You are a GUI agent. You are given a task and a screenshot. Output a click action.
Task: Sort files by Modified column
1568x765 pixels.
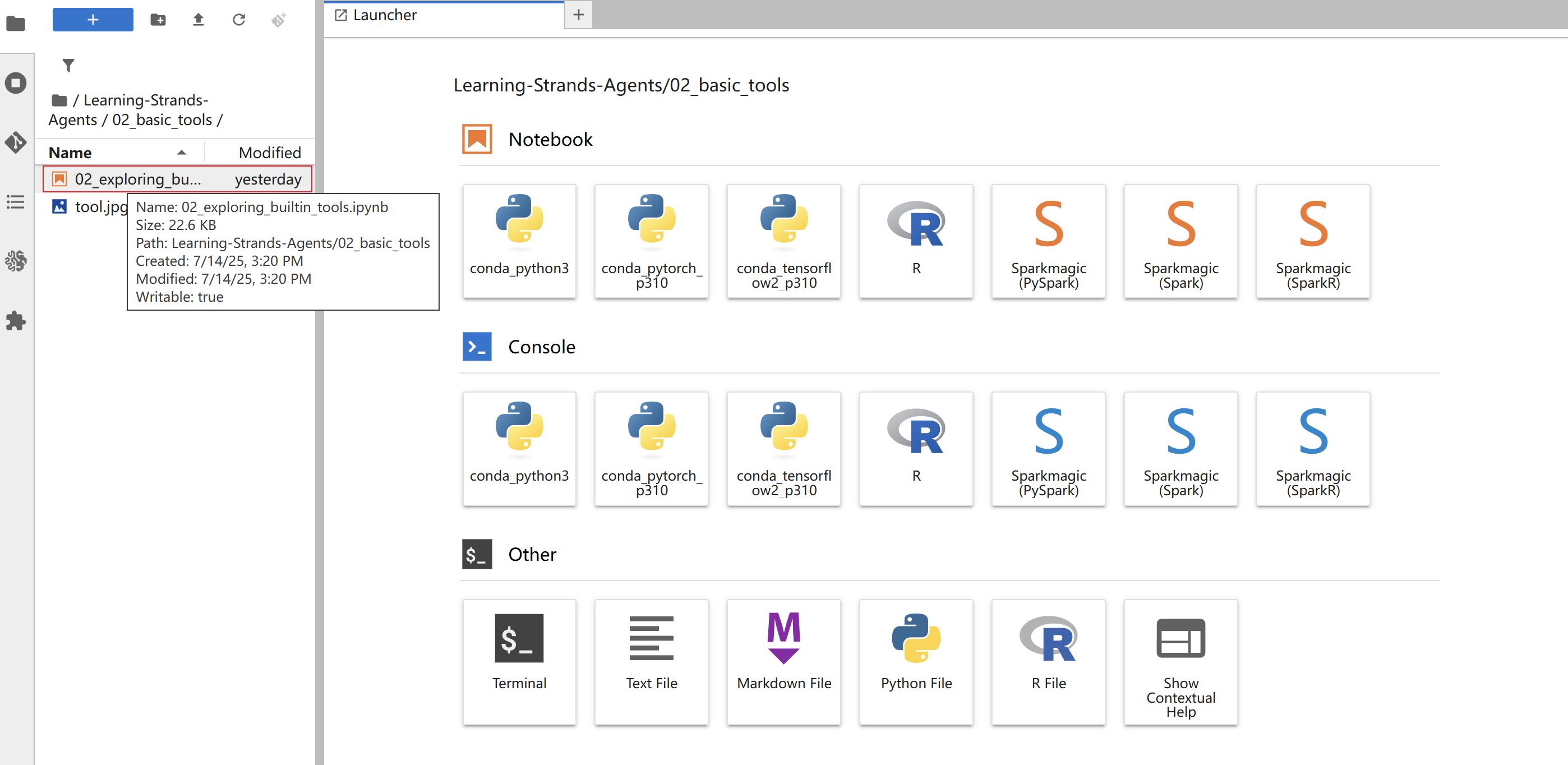click(261, 153)
